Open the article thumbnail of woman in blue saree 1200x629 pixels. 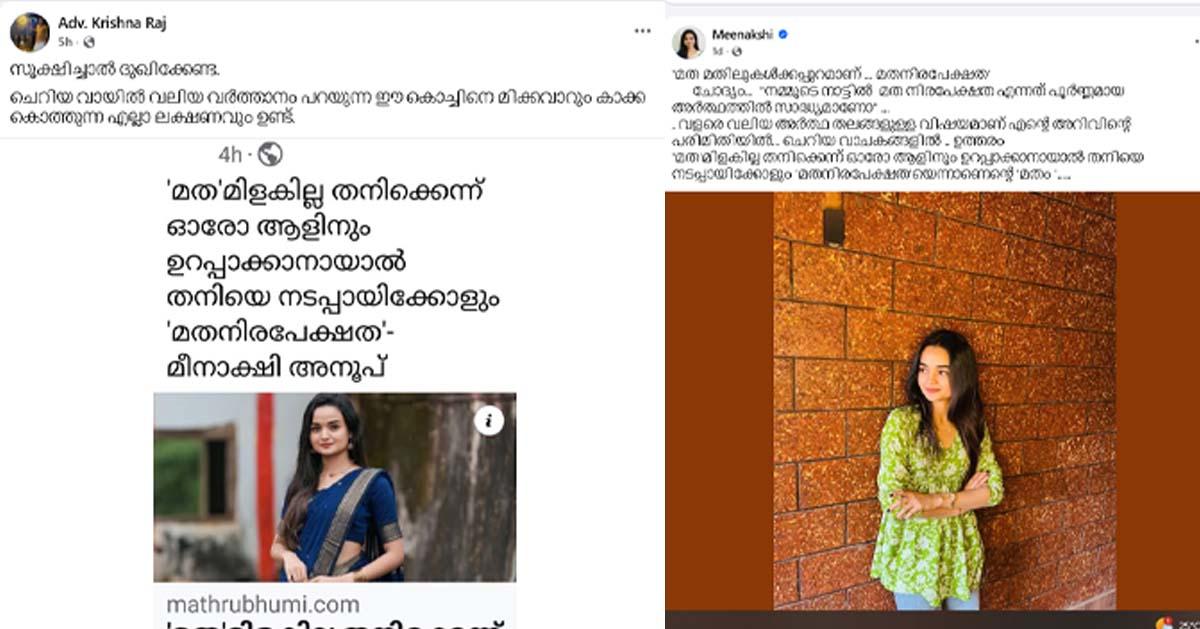tap(335, 487)
